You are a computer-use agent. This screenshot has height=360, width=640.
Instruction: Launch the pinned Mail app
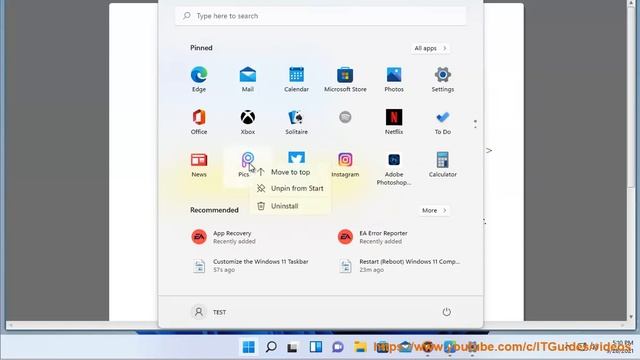coord(248,79)
